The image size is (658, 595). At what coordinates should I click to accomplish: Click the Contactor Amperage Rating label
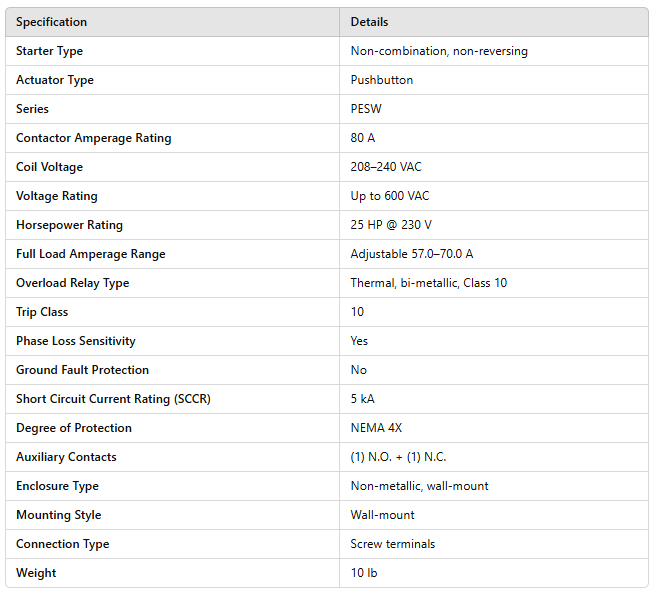click(93, 138)
